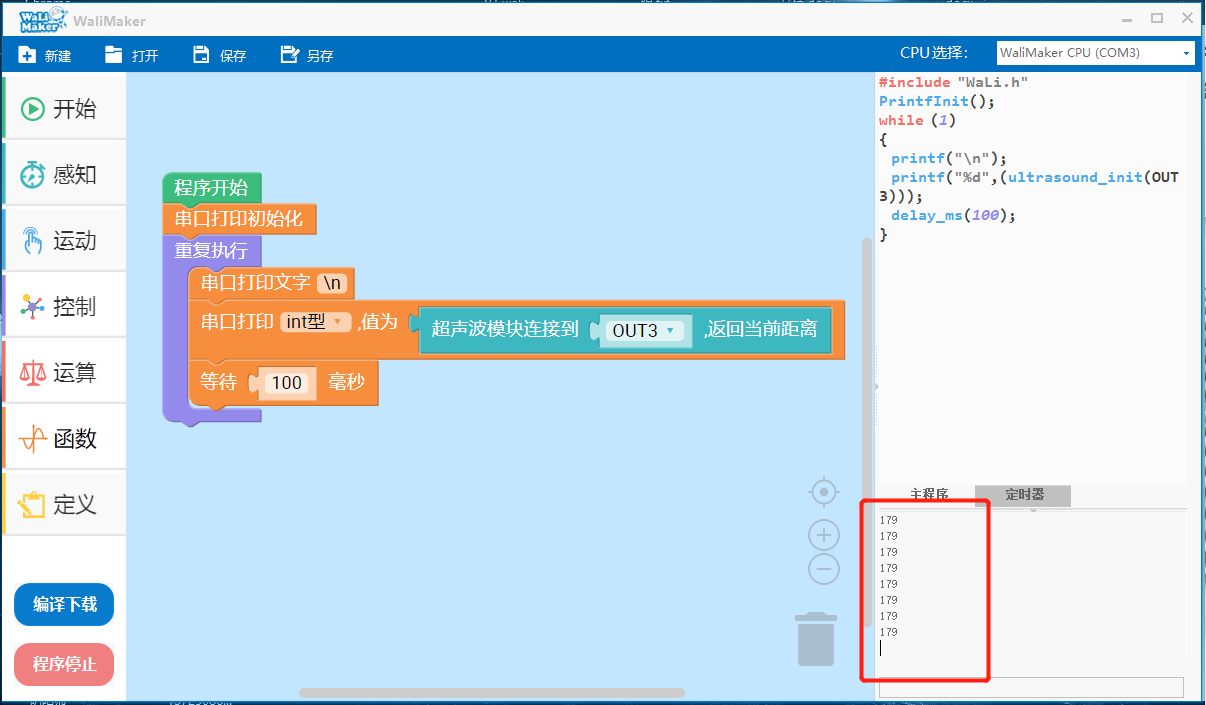
Task: Click the horizontal workspace scrollbar
Action: [491, 693]
